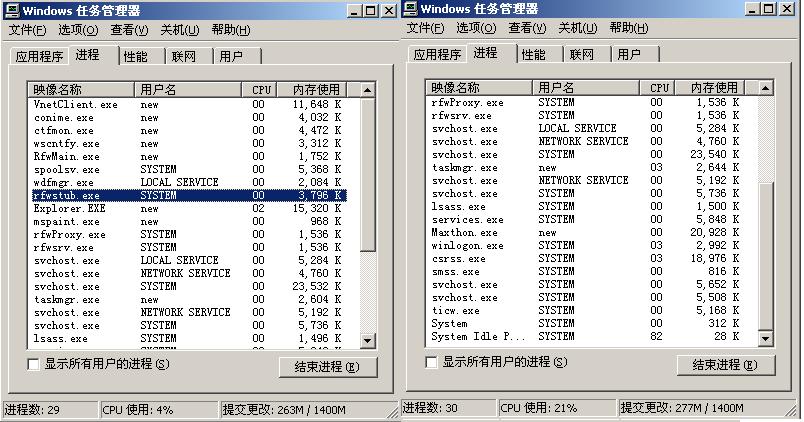Click the scrollbar thumb in right window

point(765,256)
